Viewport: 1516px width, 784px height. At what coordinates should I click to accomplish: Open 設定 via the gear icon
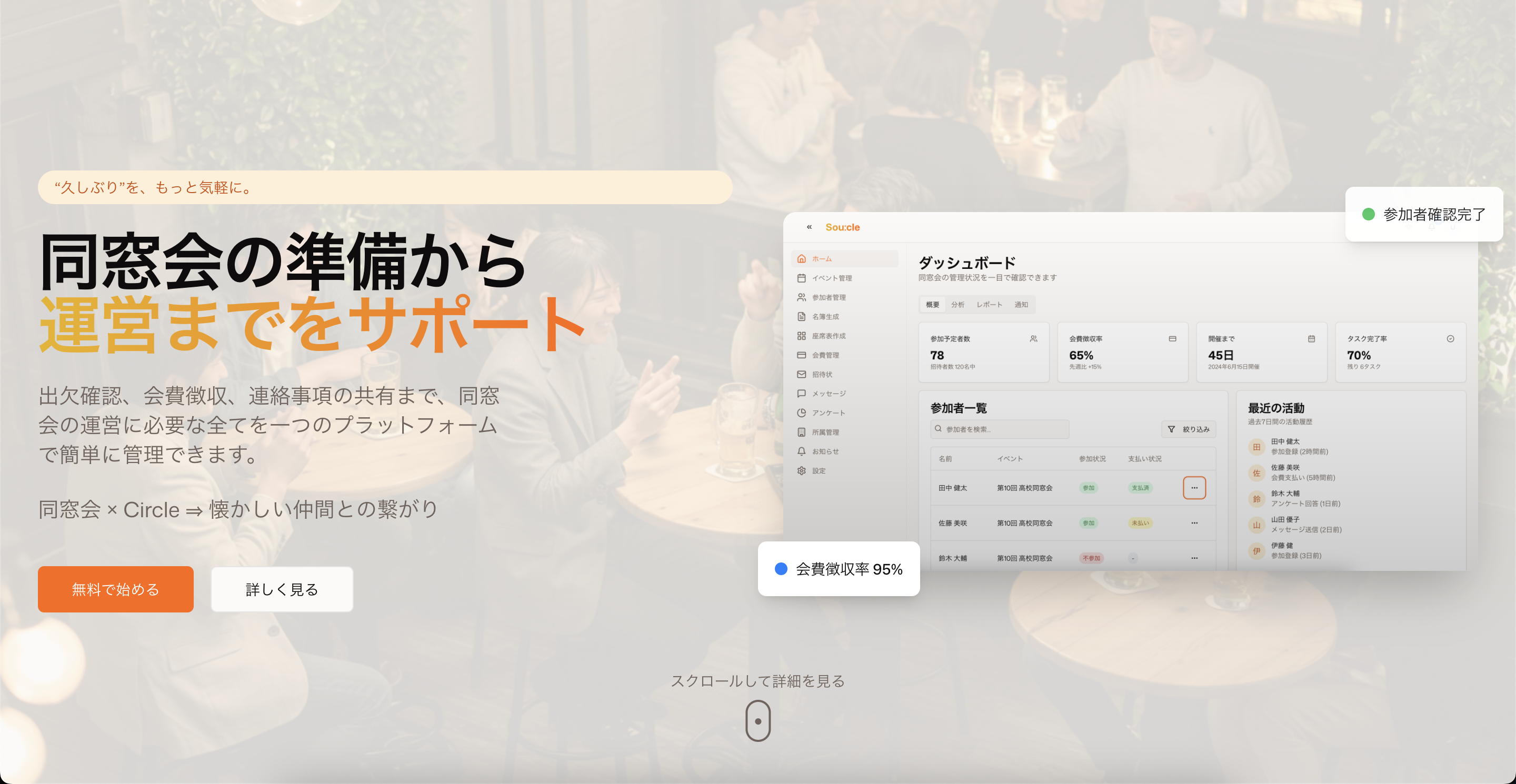818,470
